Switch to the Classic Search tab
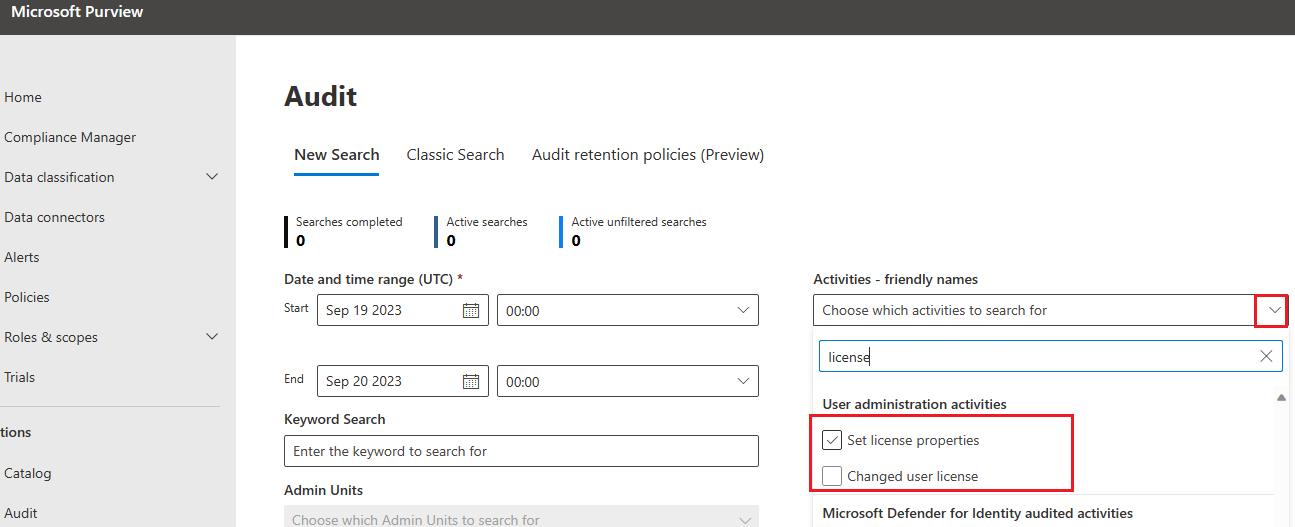This screenshot has height=527, width=1295. click(x=455, y=155)
